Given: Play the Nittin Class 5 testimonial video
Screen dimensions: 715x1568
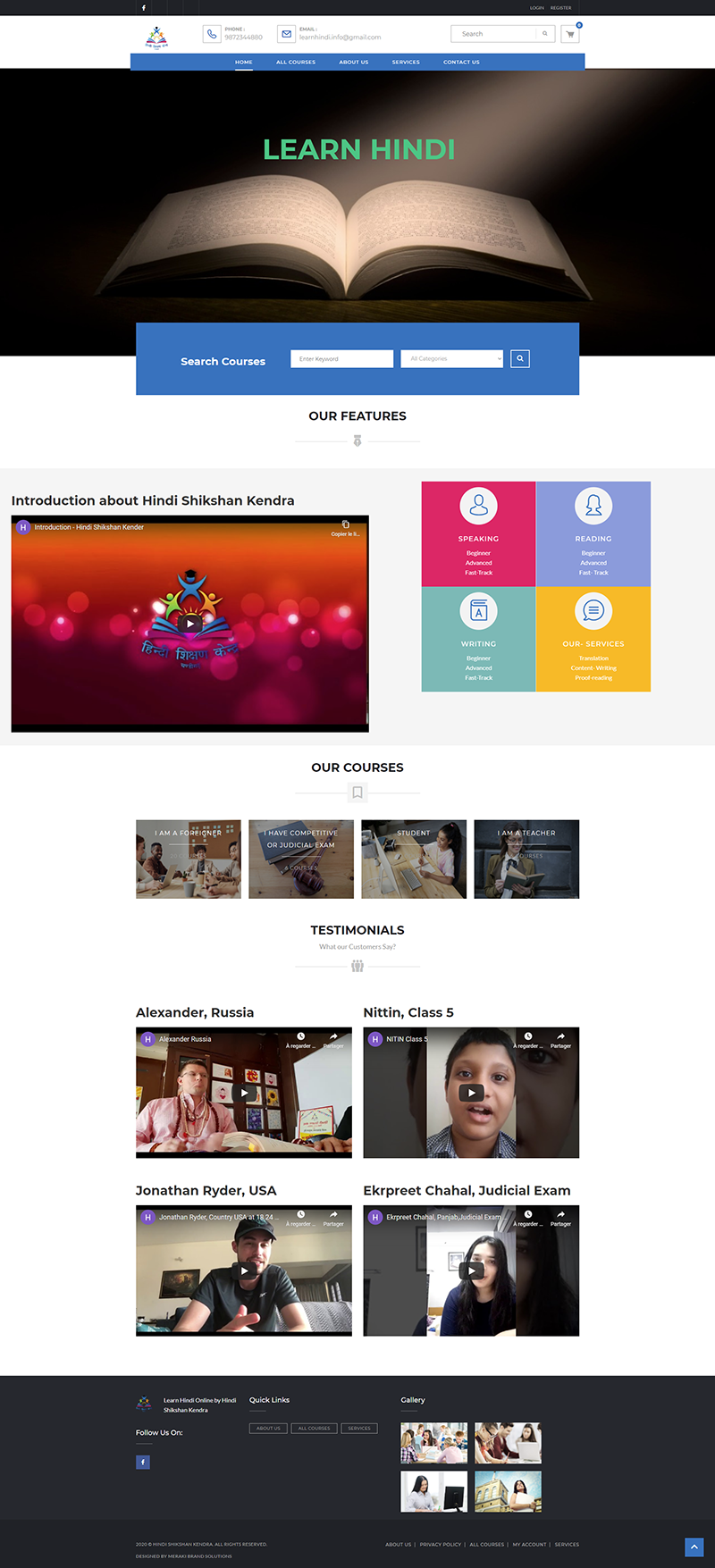Looking at the screenshot, I should click(x=471, y=1093).
